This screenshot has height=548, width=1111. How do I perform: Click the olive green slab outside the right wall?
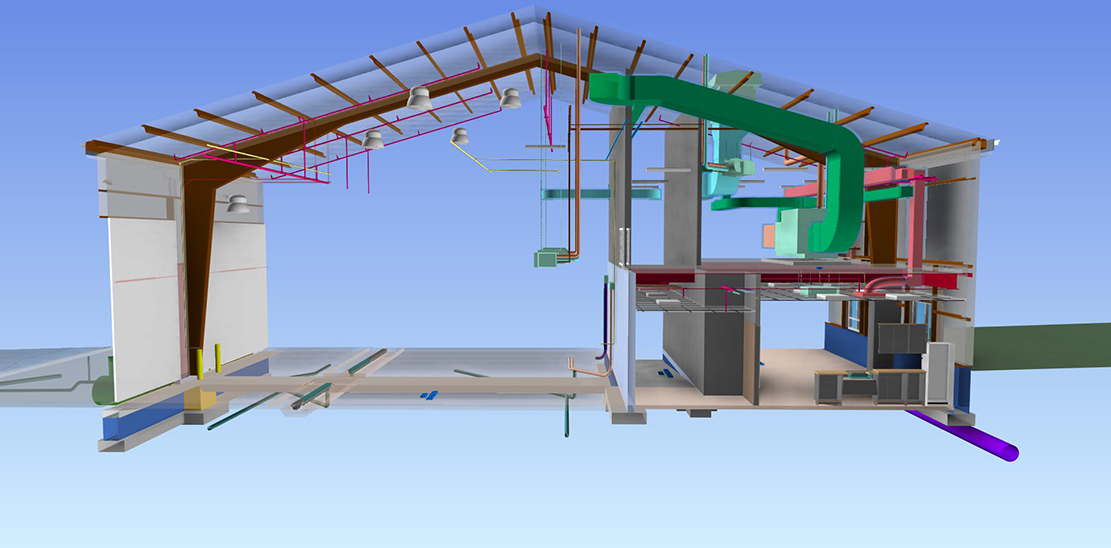tap(1040, 347)
